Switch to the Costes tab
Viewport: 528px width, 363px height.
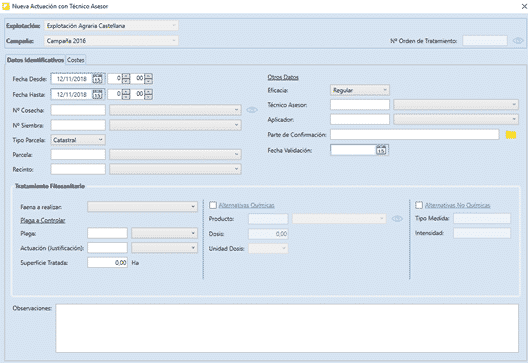point(75,60)
